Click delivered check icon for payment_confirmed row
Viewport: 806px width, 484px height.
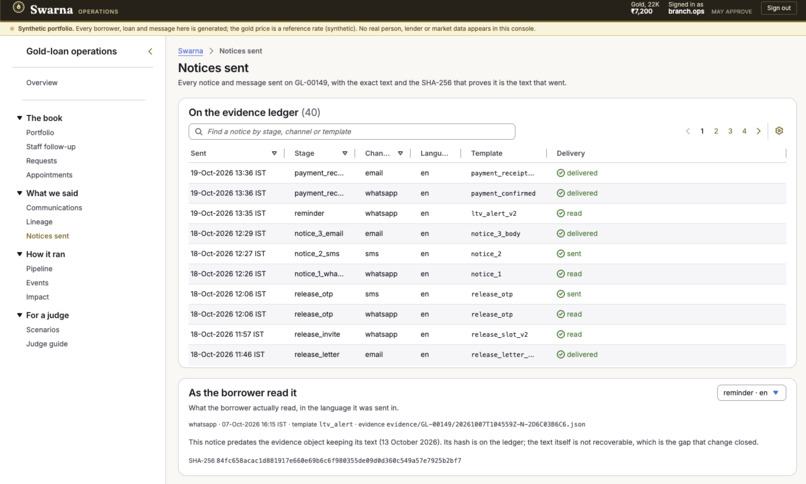[x=561, y=193]
